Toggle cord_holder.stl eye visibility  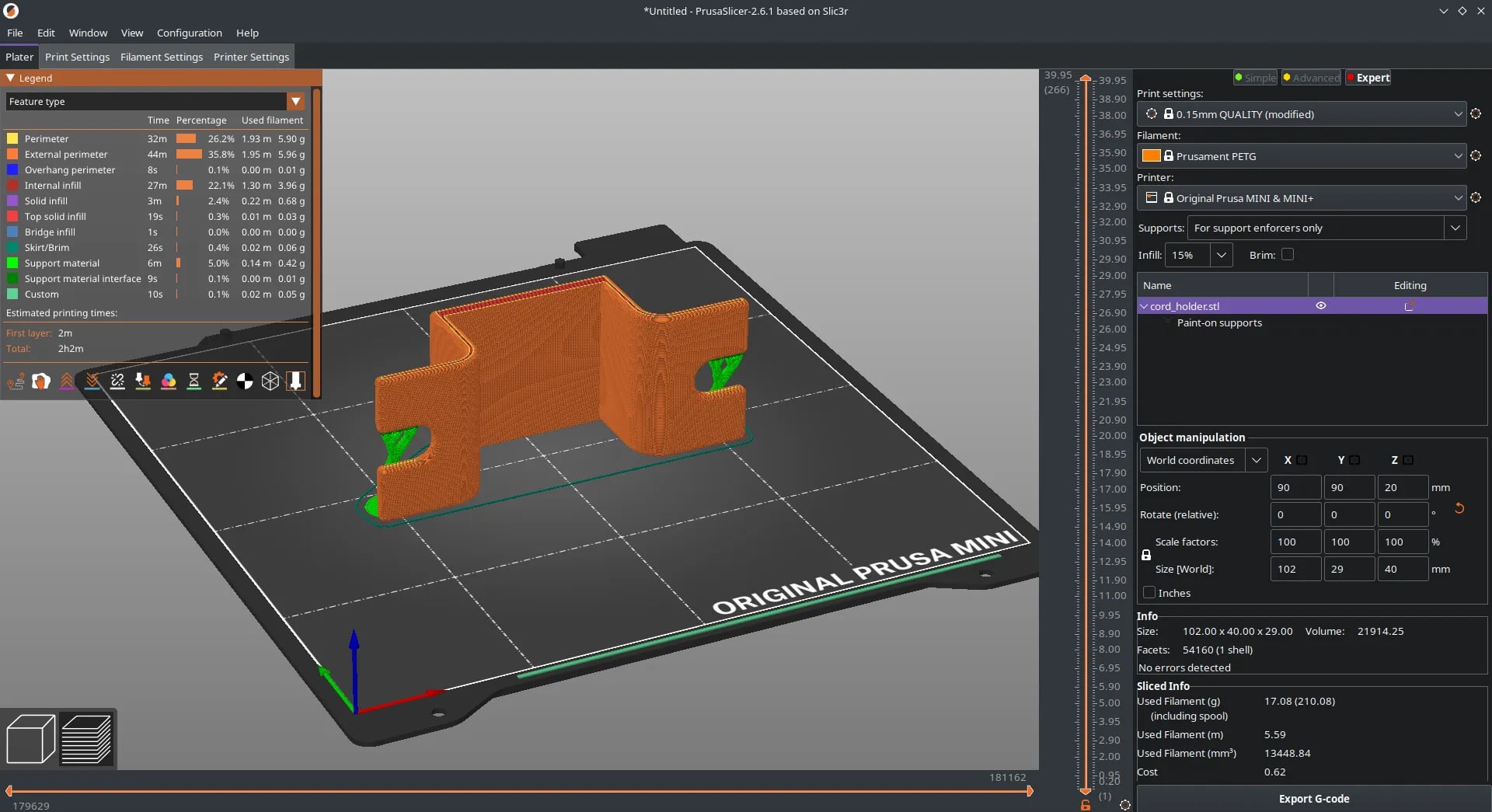pyautogui.click(x=1320, y=306)
